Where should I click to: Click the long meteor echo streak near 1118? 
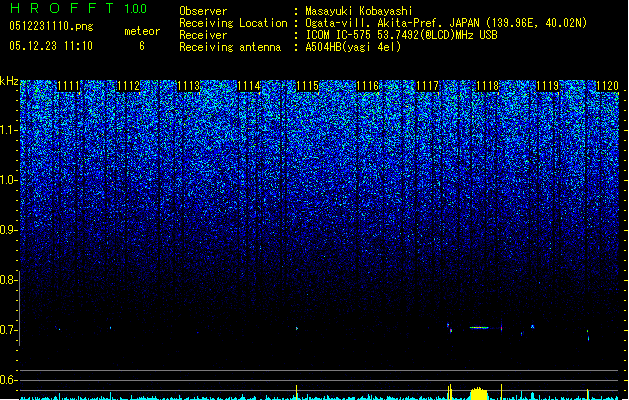(479, 328)
